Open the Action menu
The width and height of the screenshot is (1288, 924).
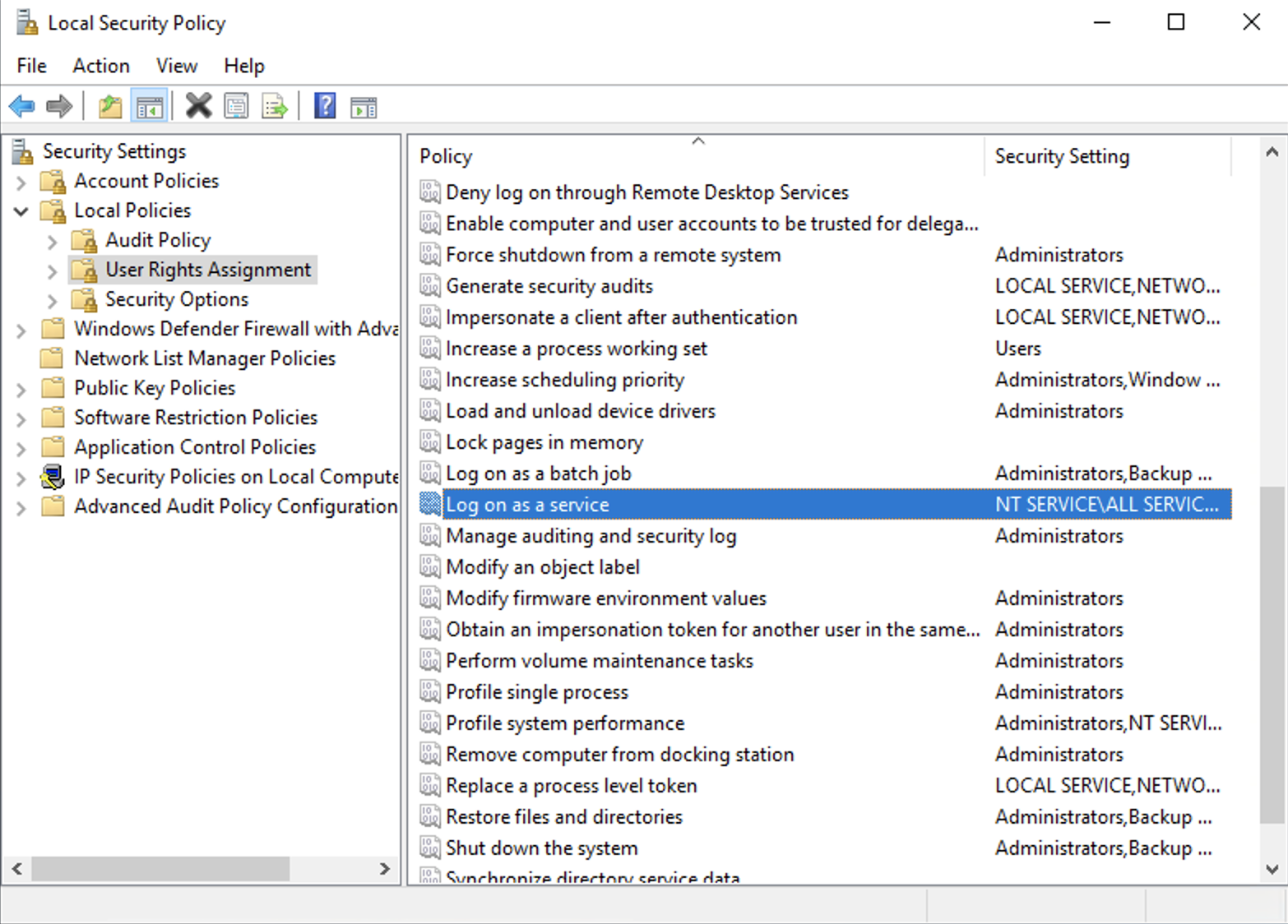click(100, 66)
